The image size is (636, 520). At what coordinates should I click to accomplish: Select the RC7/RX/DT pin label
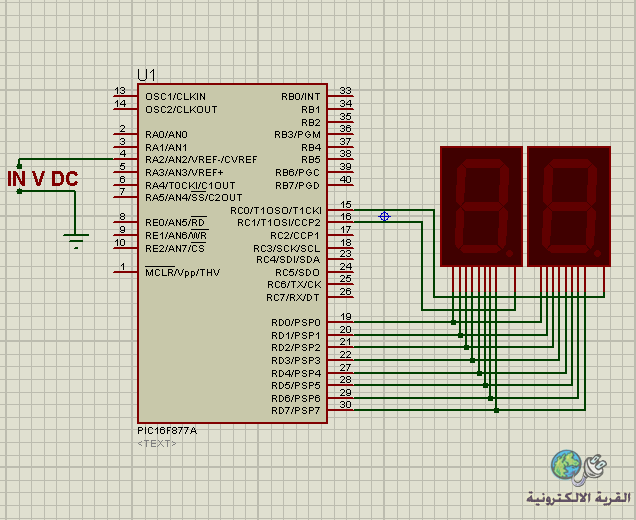point(292,298)
